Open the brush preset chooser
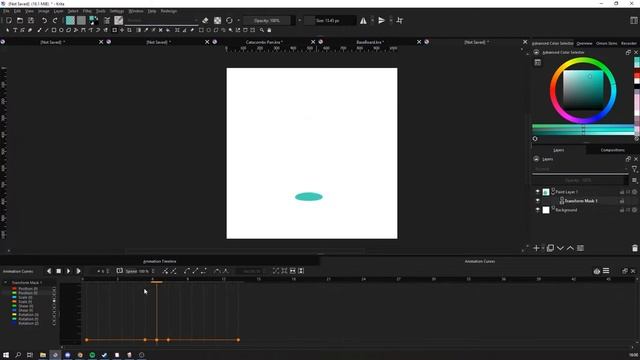 coord(119,20)
